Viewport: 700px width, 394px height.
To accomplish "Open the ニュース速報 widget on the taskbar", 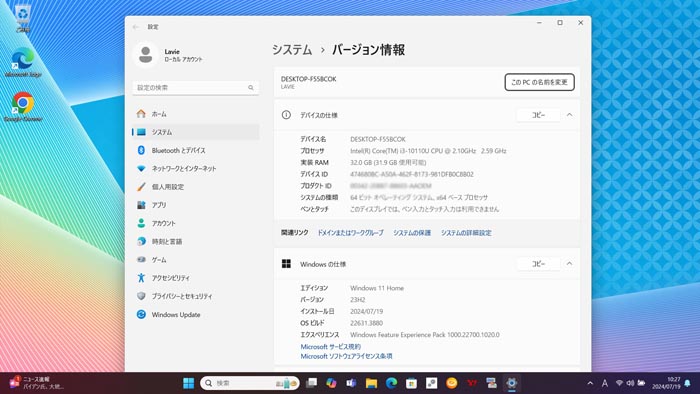I will pyautogui.click(x=36, y=383).
